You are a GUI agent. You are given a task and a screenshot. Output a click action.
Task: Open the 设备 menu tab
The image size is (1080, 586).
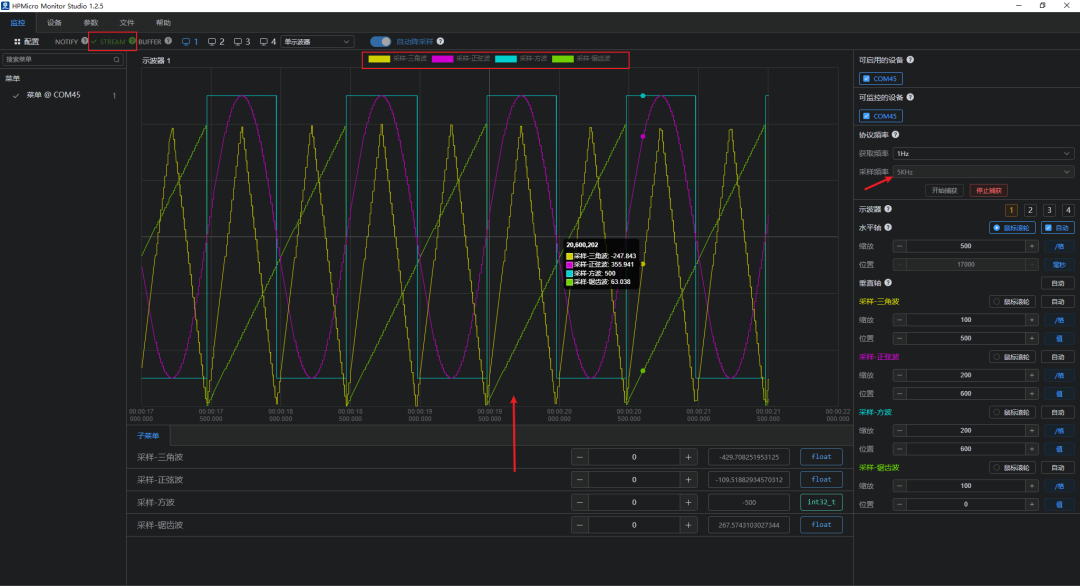coord(54,22)
